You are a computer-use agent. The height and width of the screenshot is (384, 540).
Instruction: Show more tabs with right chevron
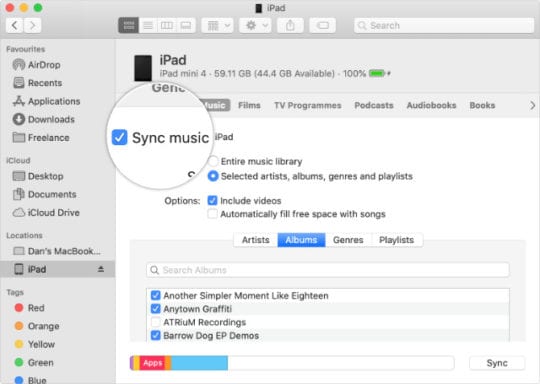pyautogui.click(x=532, y=105)
